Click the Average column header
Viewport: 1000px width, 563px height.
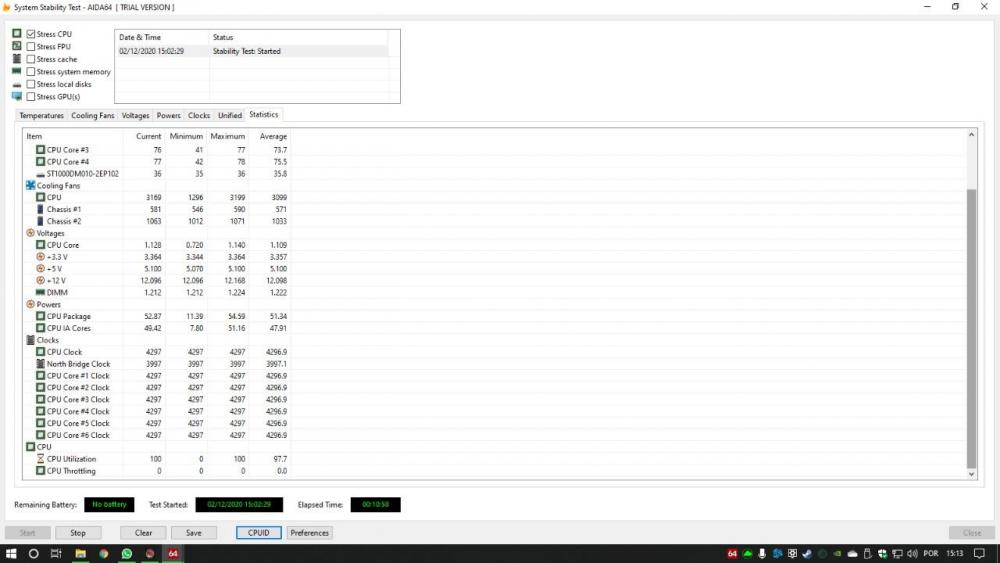tap(273, 136)
